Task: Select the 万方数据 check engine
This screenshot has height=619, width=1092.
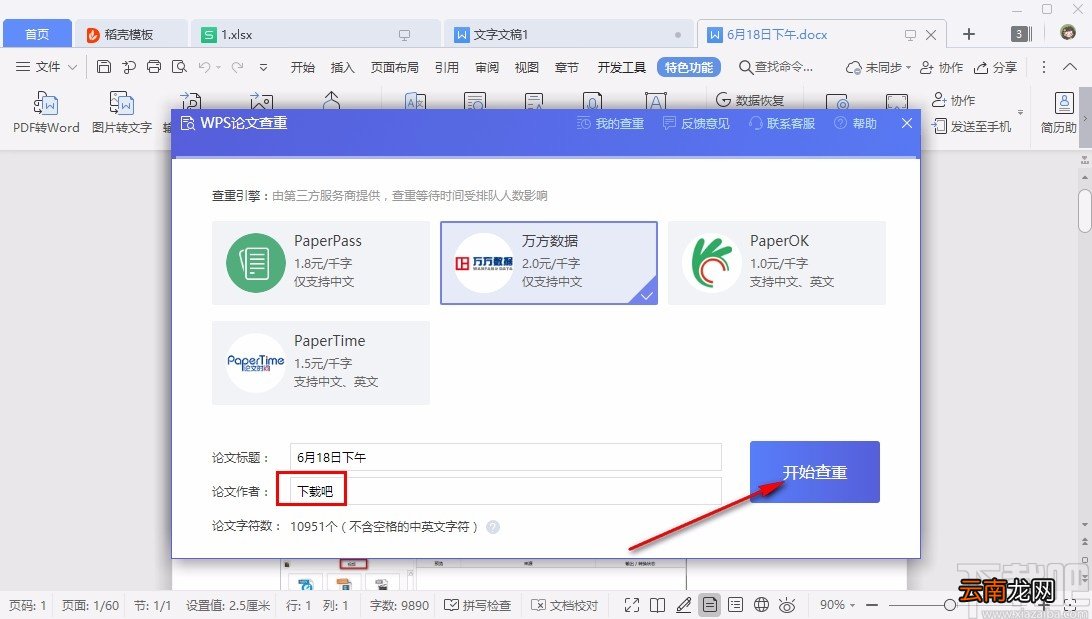Action: coord(549,263)
